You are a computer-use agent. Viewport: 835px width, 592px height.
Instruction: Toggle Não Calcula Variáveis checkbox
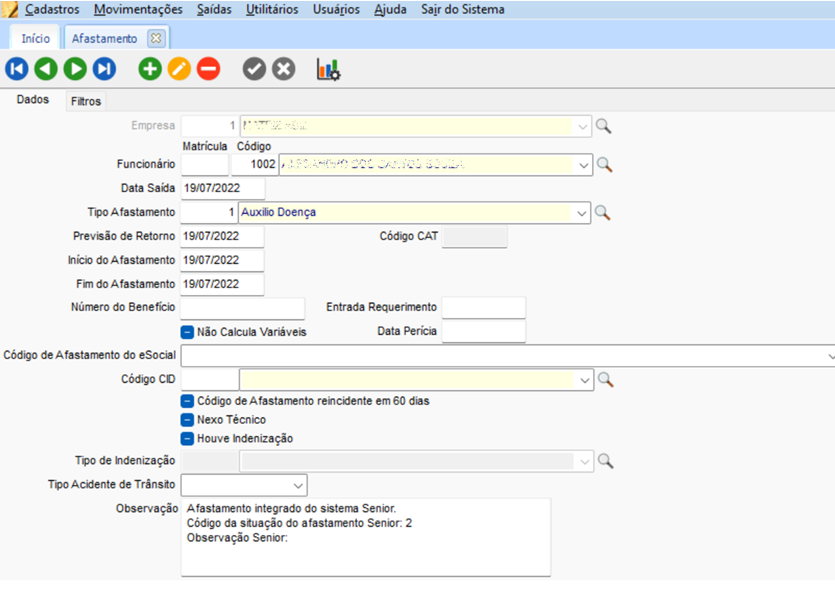tap(187, 332)
